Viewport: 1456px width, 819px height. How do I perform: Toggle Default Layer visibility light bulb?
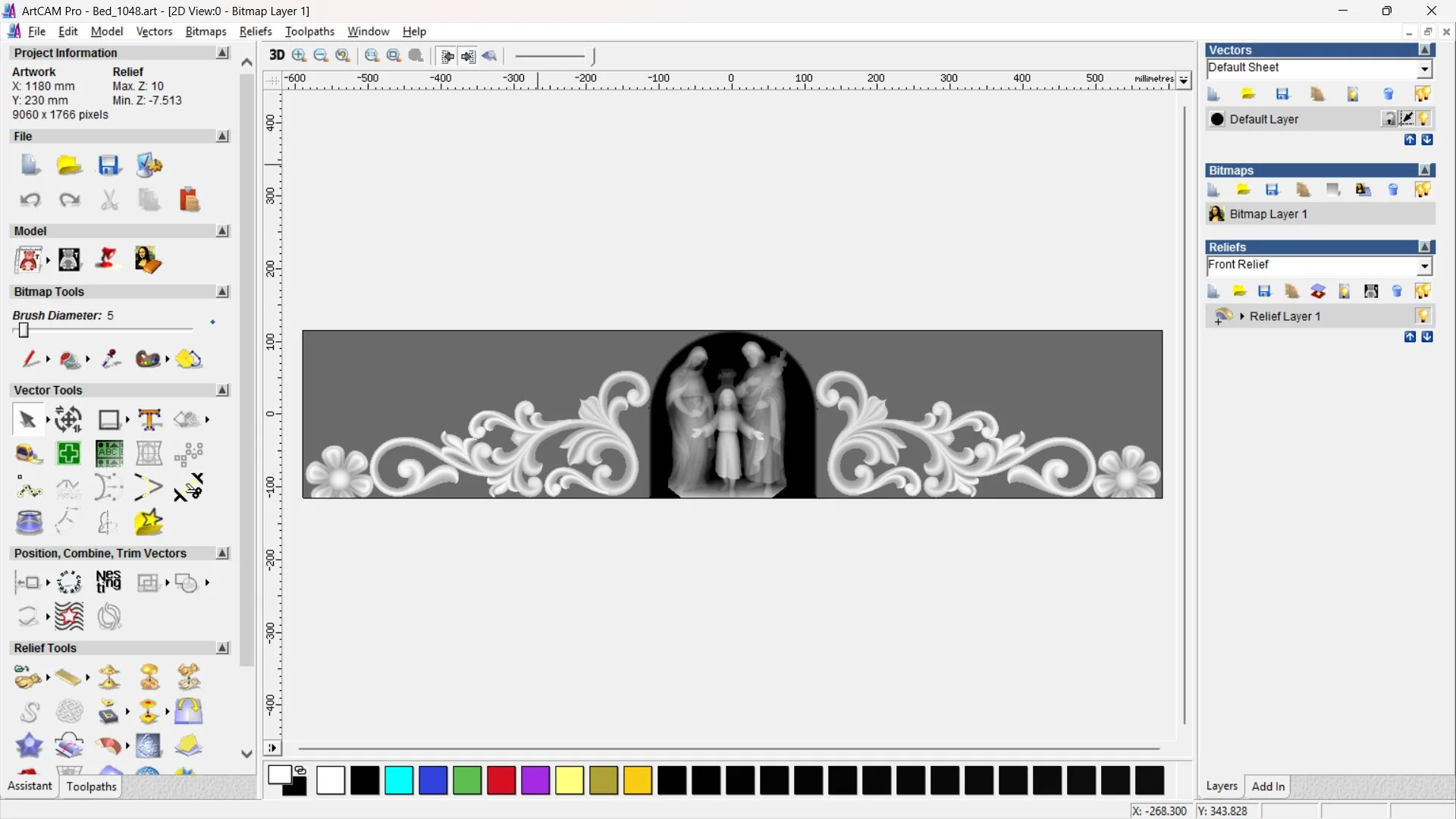coord(1423,119)
